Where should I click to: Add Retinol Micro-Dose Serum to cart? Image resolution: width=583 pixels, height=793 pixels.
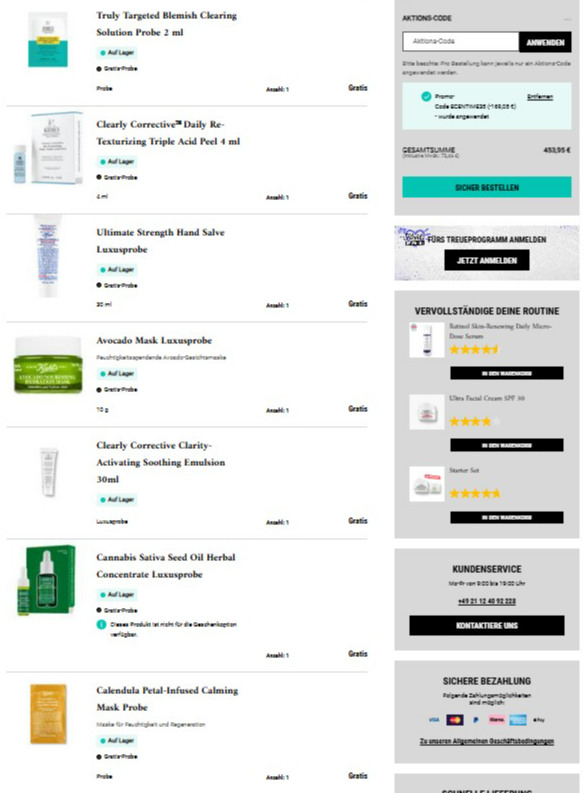[507, 373]
